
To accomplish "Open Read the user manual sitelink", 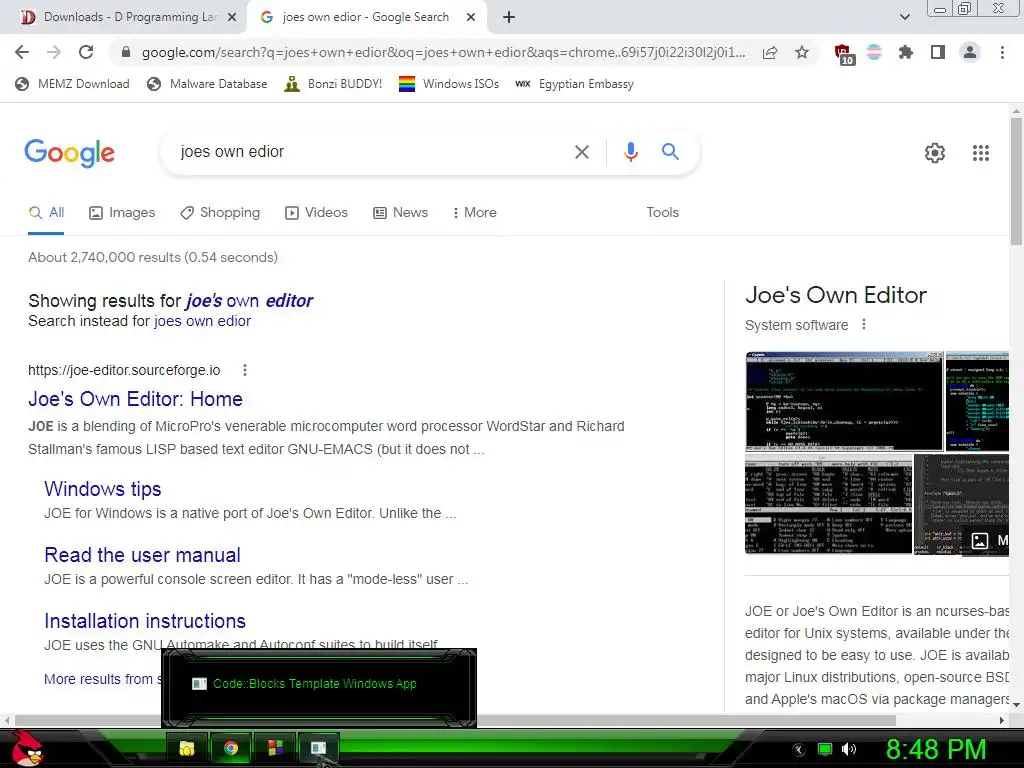I will tap(142, 555).
